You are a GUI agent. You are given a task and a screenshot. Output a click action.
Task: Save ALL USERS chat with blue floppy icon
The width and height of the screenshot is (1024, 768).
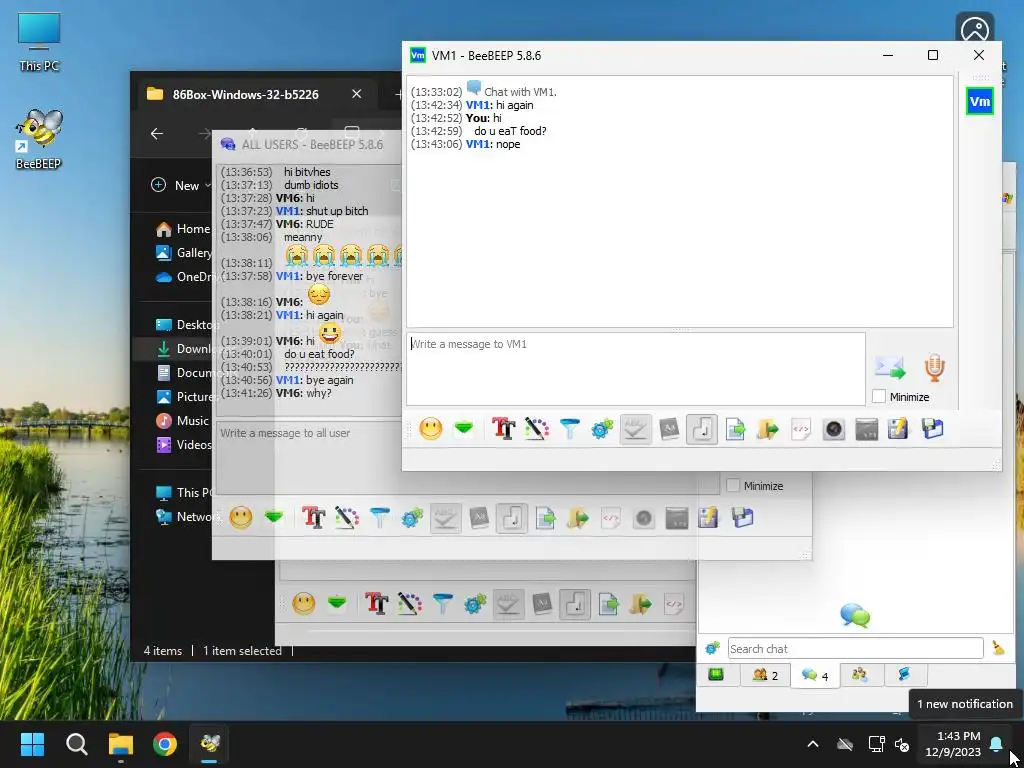[743, 518]
